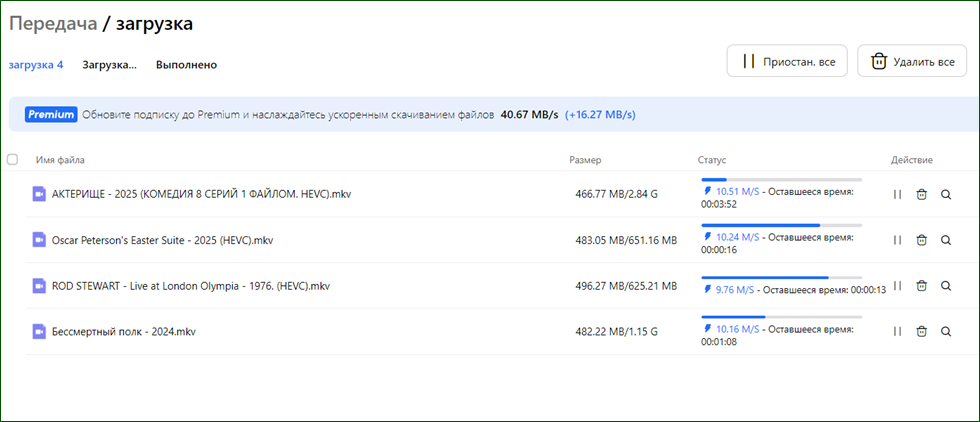This screenshot has height=422, width=980.
Task: Click video file icon of Бессмертный полк
Action: (39, 331)
